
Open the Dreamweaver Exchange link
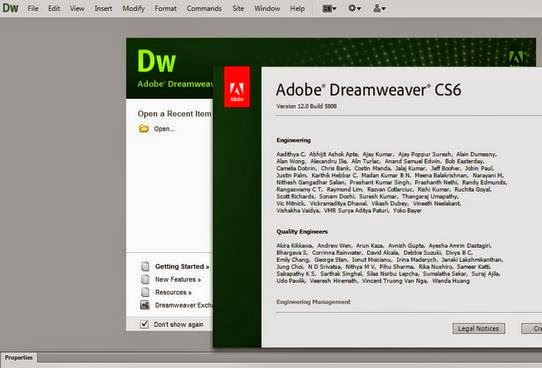[x=183, y=305]
